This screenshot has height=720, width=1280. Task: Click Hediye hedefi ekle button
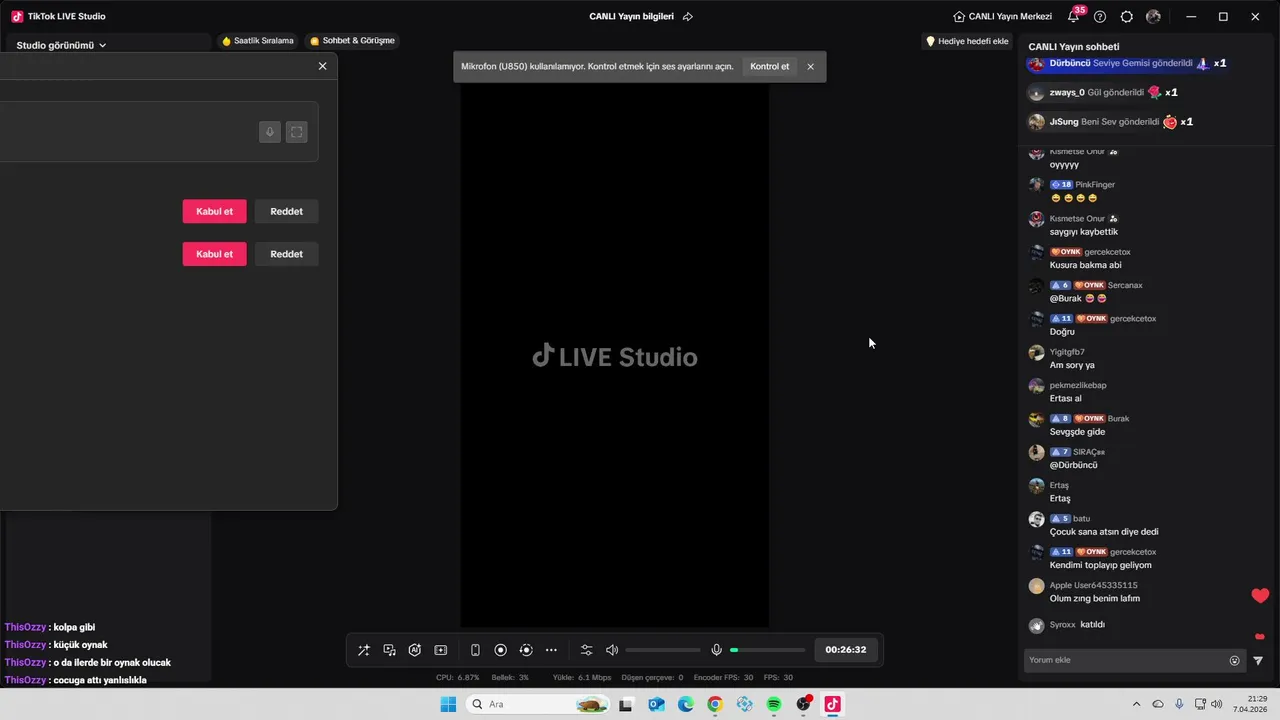[967, 41]
